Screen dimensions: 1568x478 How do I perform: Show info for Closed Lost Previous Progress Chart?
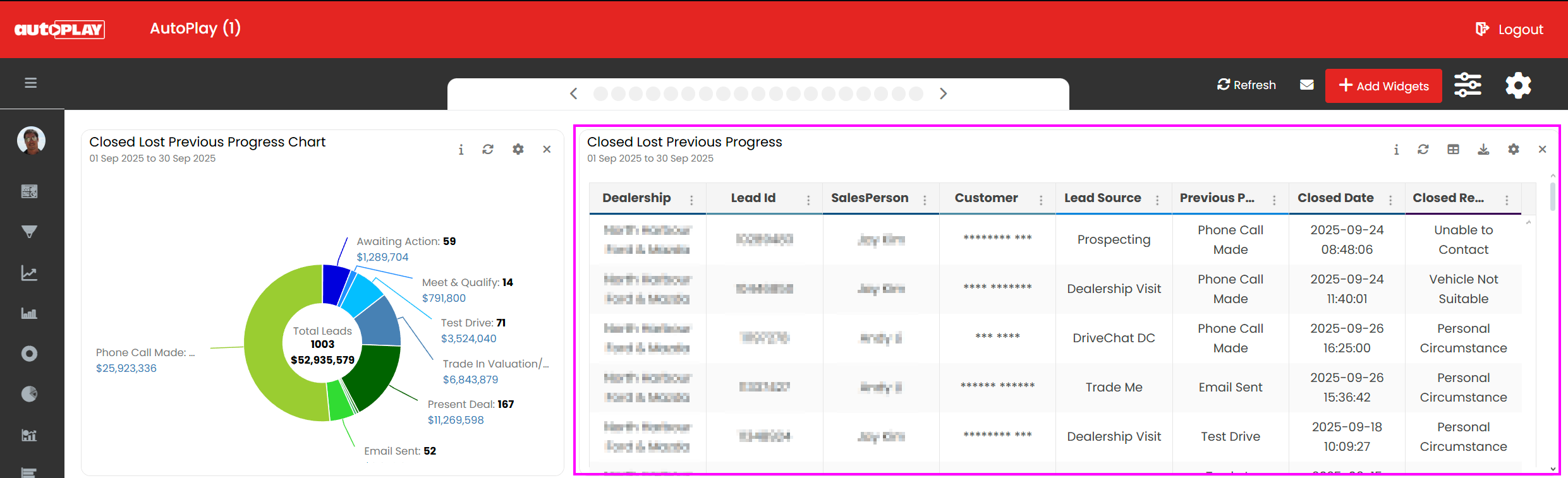click(x=461, y=150)
